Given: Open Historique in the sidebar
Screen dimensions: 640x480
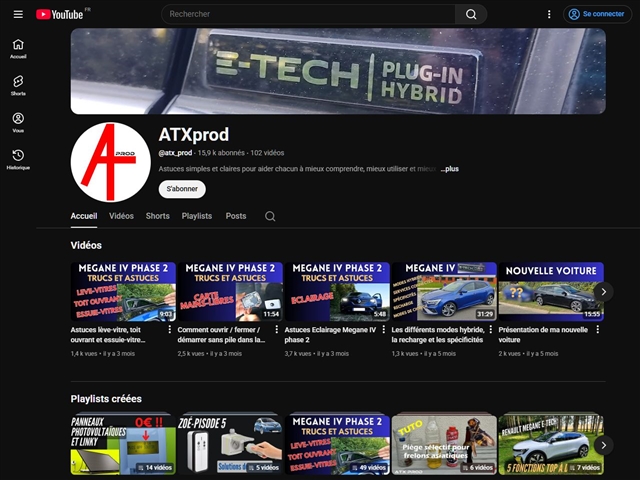Looking at the screenshot, I should [18, 159].
